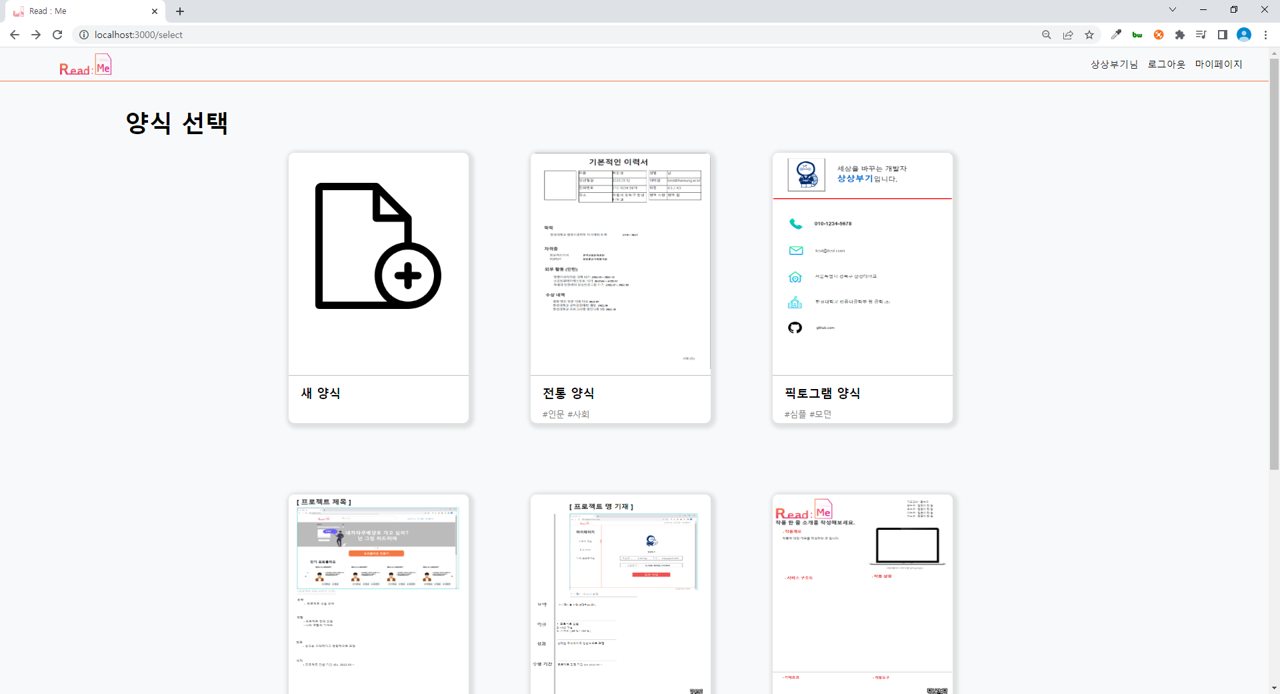Click the site information icon in the address bar
The image size is (1280, 694).
point(84,35)
